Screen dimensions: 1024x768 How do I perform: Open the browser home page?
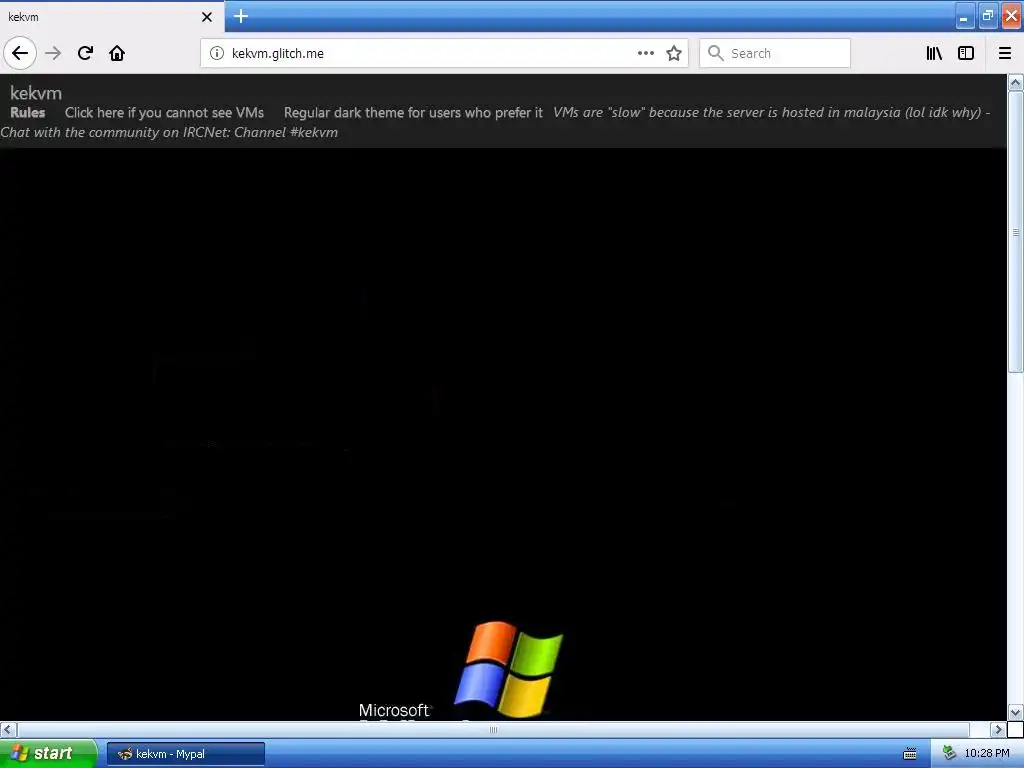click(x=117, y=53)
